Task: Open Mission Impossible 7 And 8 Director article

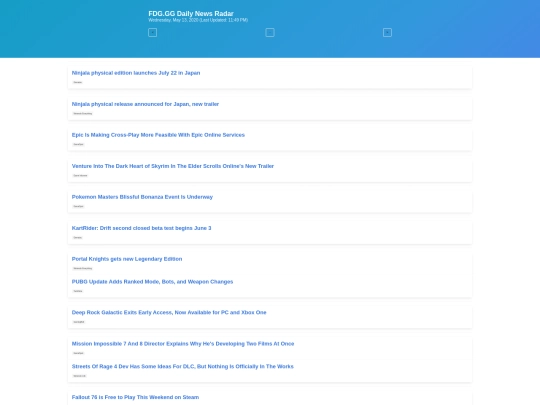Action: coord(183,343)
